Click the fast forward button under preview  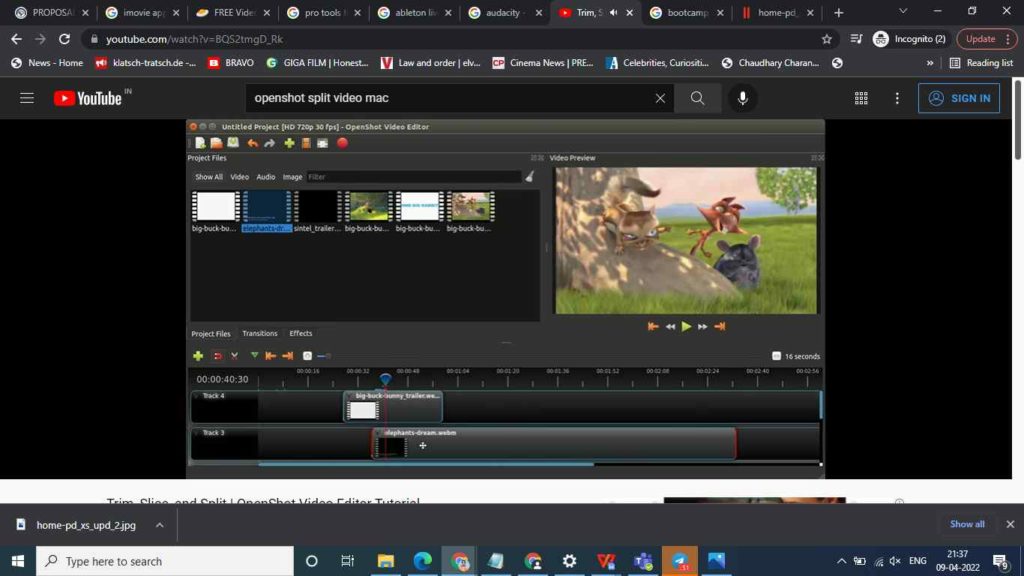coord(703,327)
